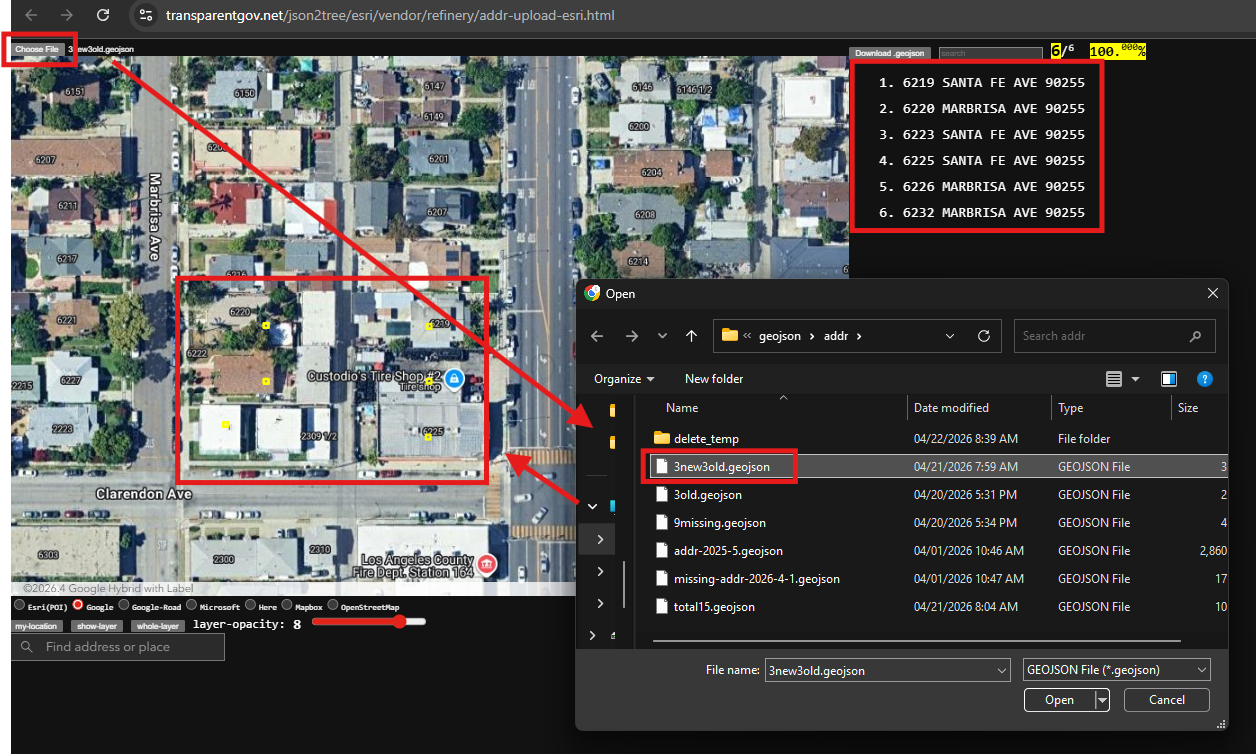Select the Esri(POI) basemap radio button
The width and height of the screenshot is (1256, 754).
[19, 606]
